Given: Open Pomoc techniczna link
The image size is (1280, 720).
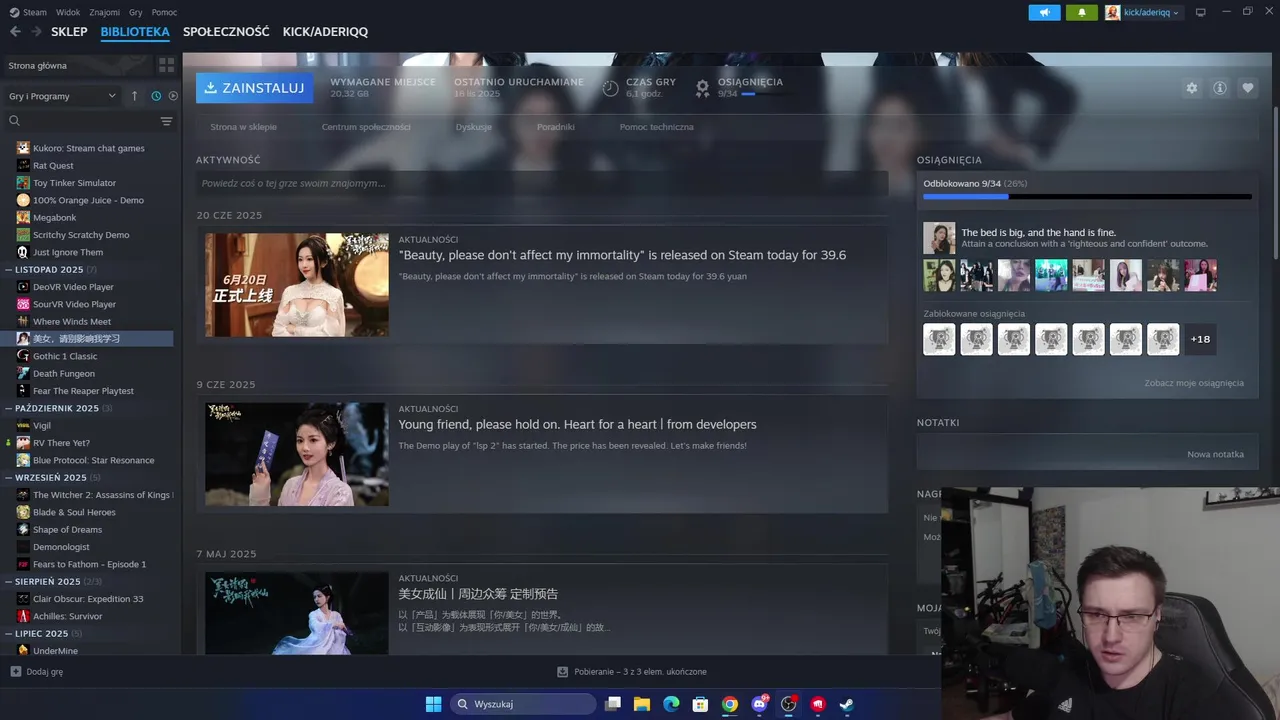Looking at the screenshot, I should tap(656, 127).
